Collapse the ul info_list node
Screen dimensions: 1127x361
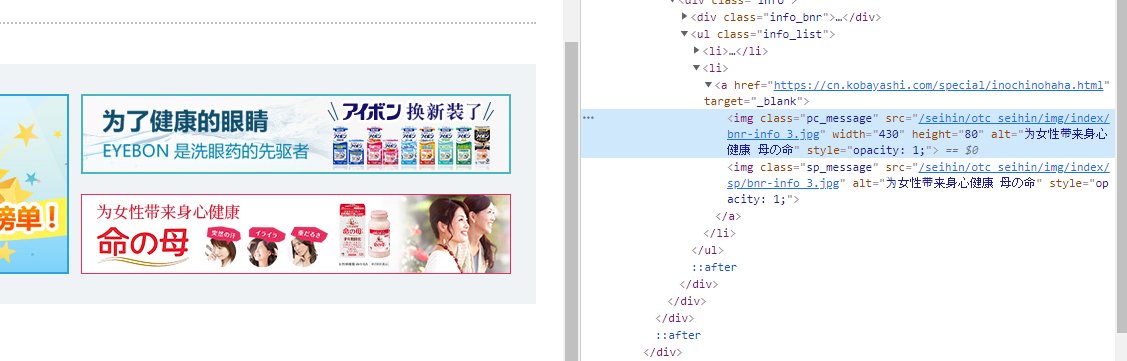pyautogui.click(x=685, y=34)
